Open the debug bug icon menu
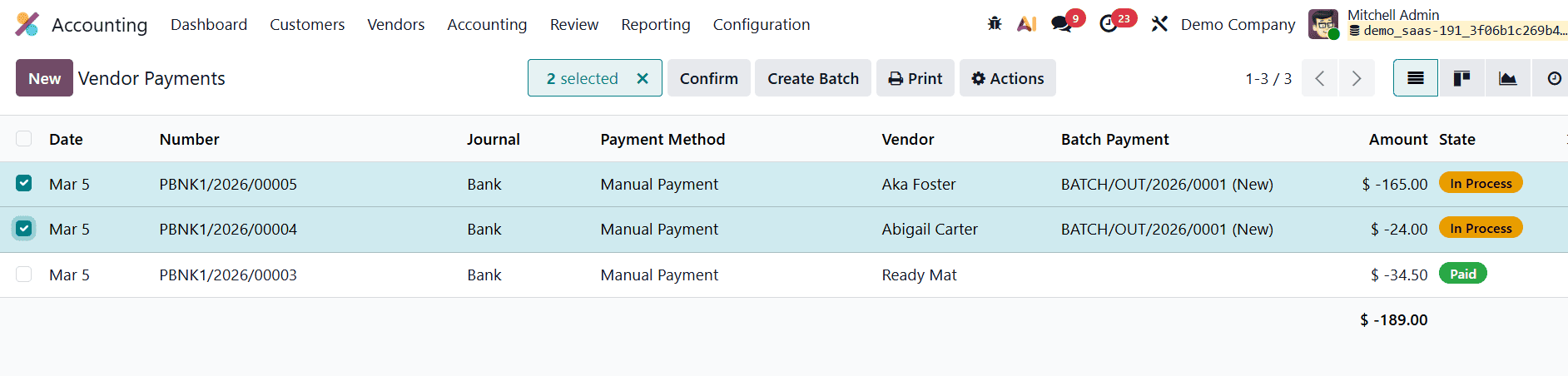 click(994, 24)
